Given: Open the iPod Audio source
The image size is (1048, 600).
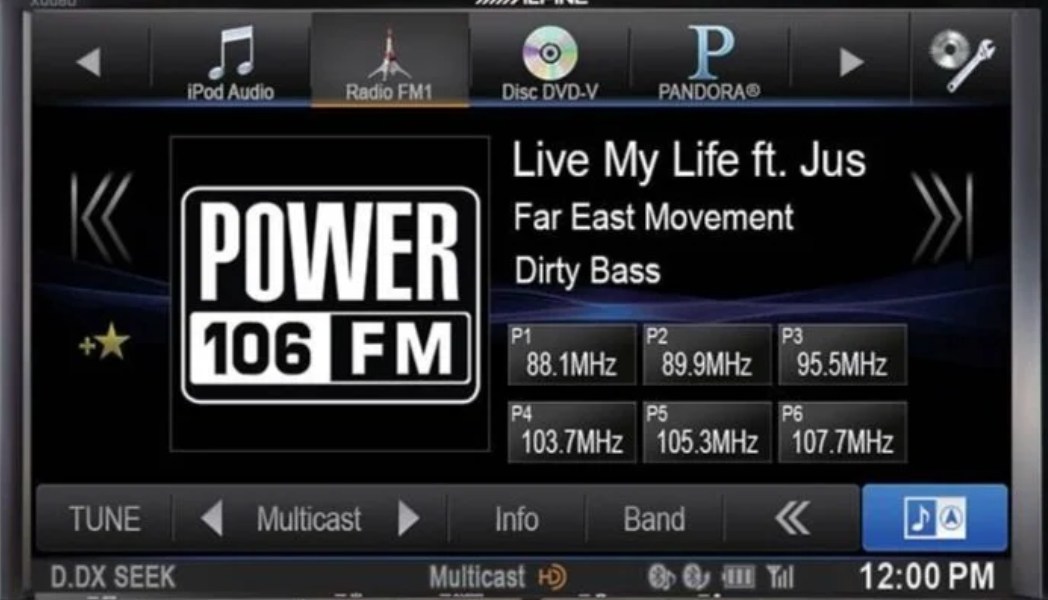Looking at the screenshot, I should pyautogui.click(x=231, y=61).
